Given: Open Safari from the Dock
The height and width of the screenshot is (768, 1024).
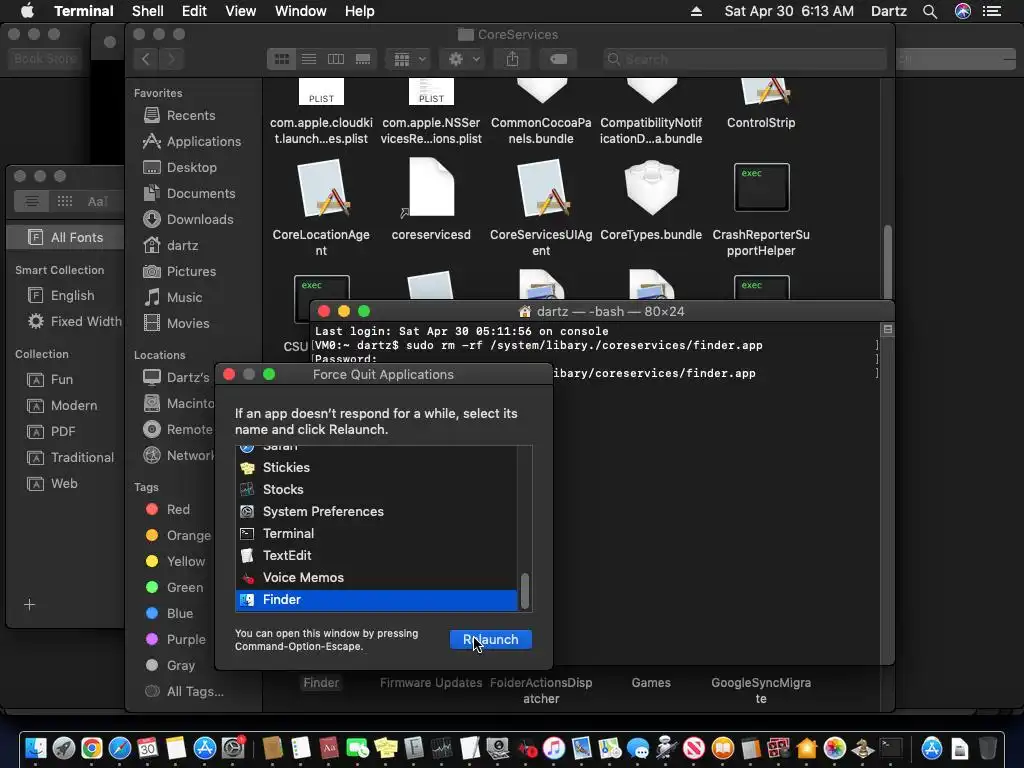Looking at the screenshot, I should [x=120, y=748].
